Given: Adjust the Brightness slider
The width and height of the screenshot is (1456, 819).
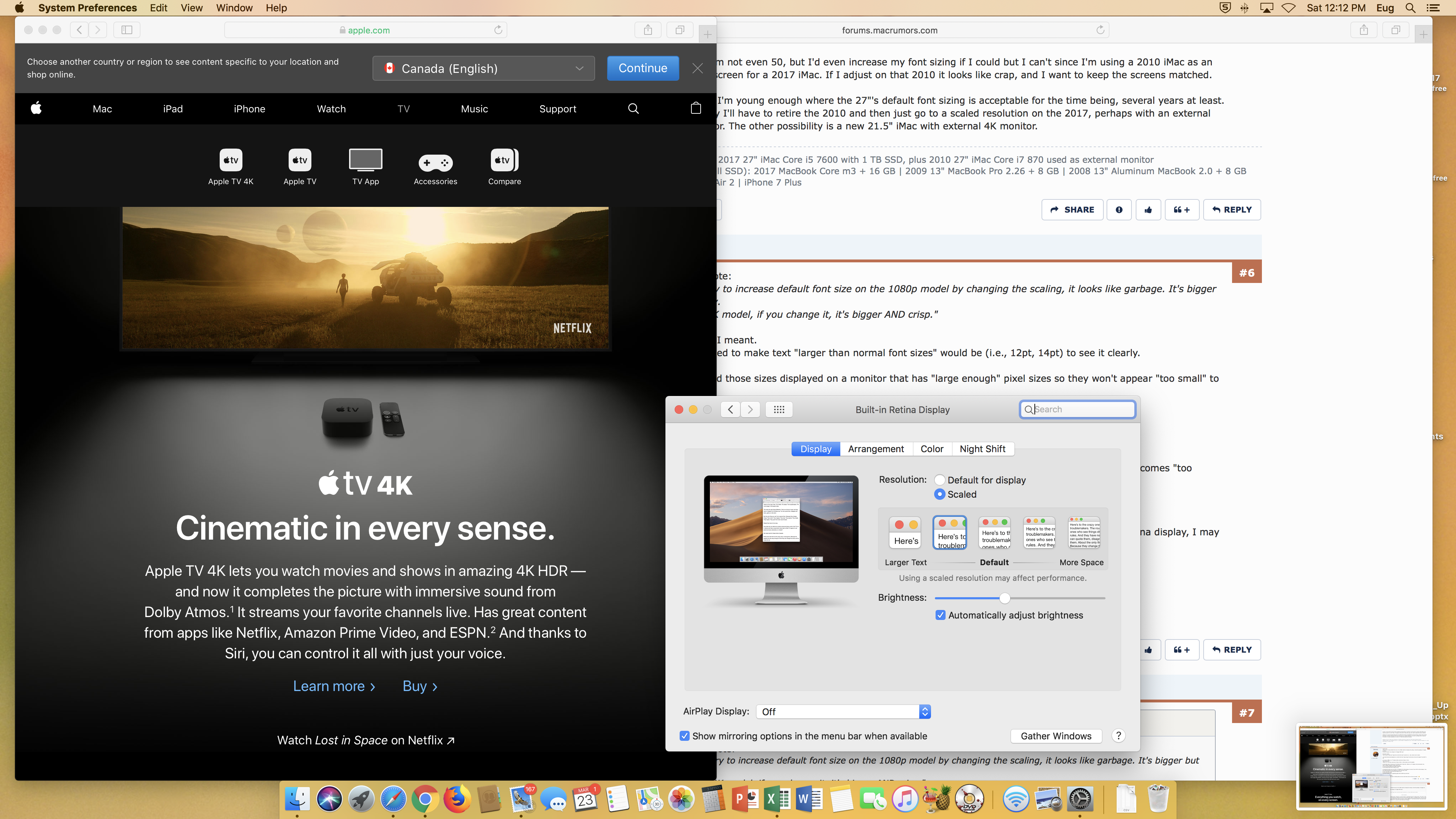Looking at the screenshot, I should coord(1005,598).
